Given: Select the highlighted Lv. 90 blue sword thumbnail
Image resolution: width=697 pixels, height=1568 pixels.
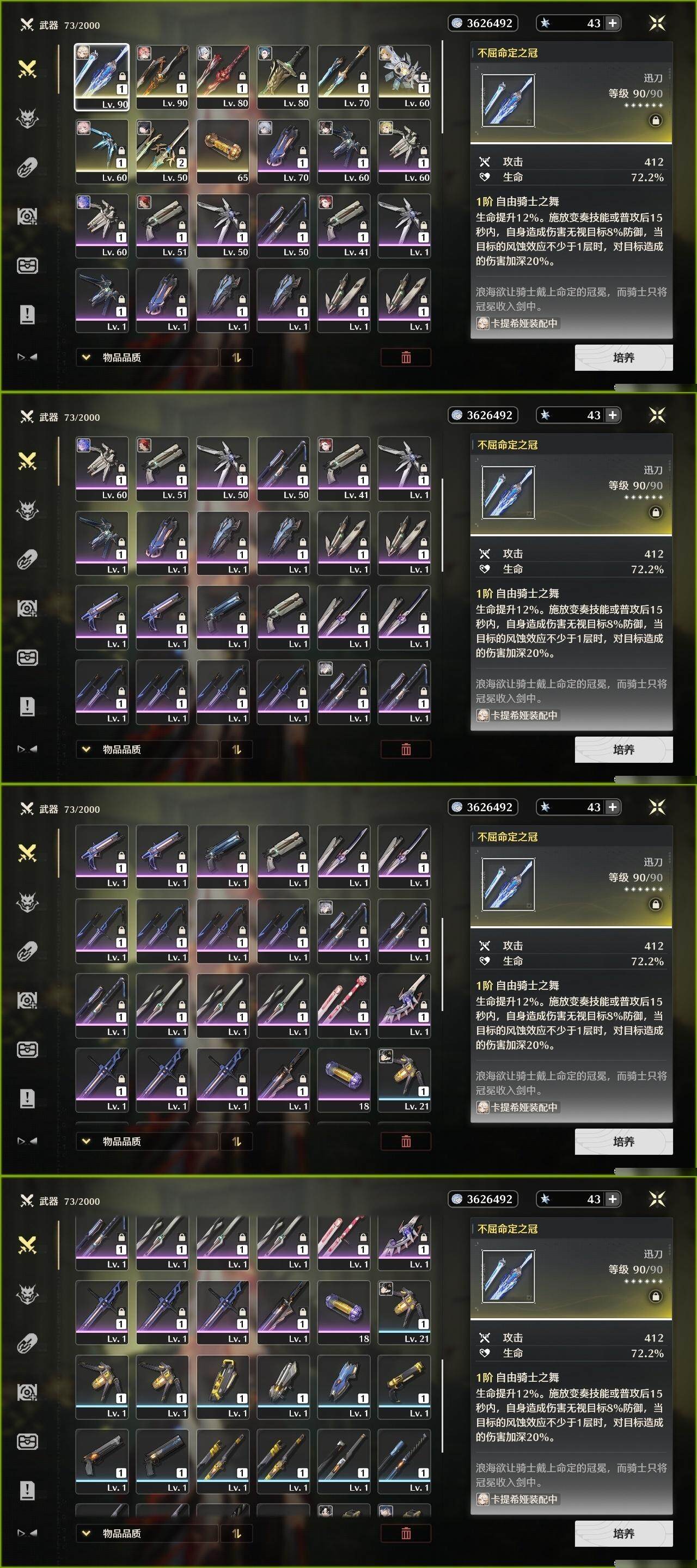Looking at the screenshot, I should point(102,77).
